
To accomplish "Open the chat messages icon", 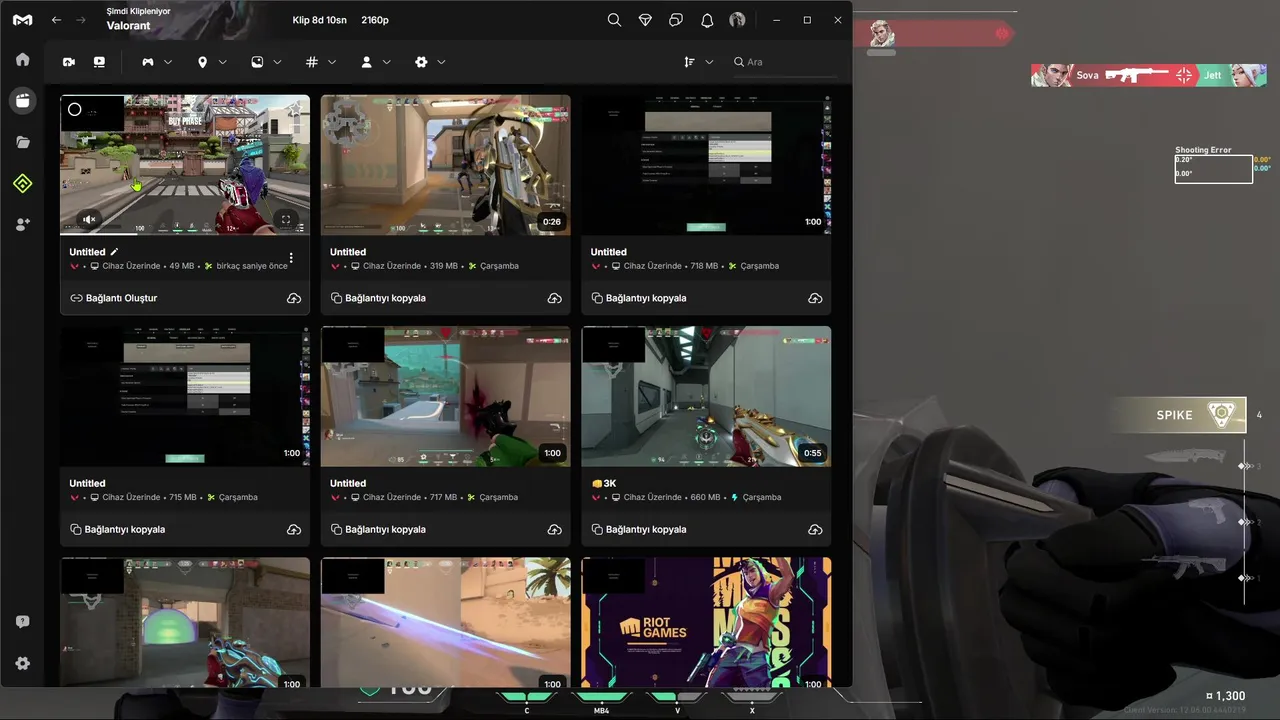I will pos(676,20).
